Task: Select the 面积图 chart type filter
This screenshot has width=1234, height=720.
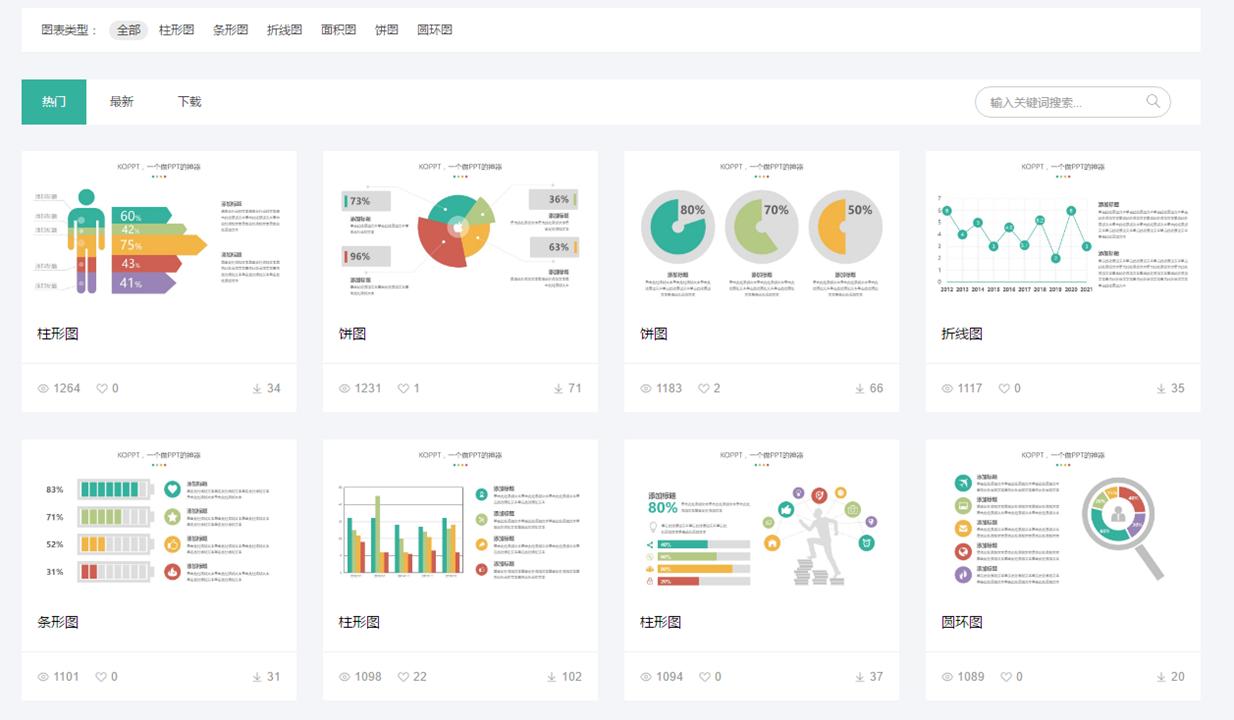Action: 340,30
